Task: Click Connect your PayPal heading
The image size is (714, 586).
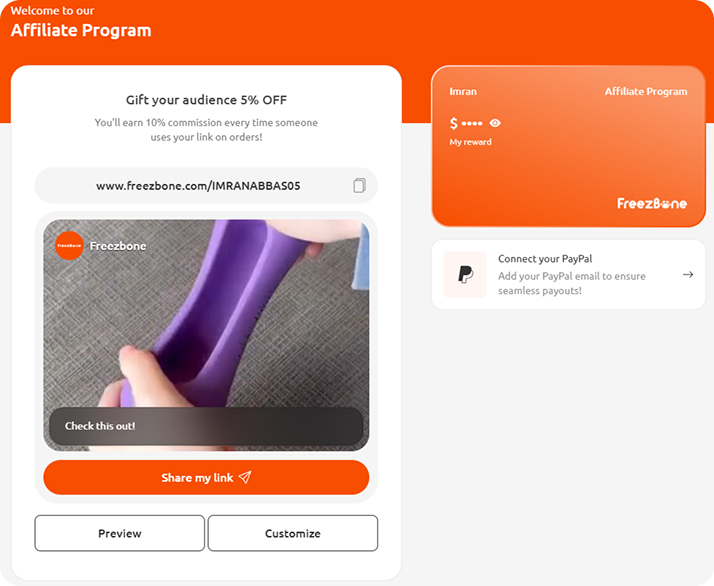Action: pos(545,259)
